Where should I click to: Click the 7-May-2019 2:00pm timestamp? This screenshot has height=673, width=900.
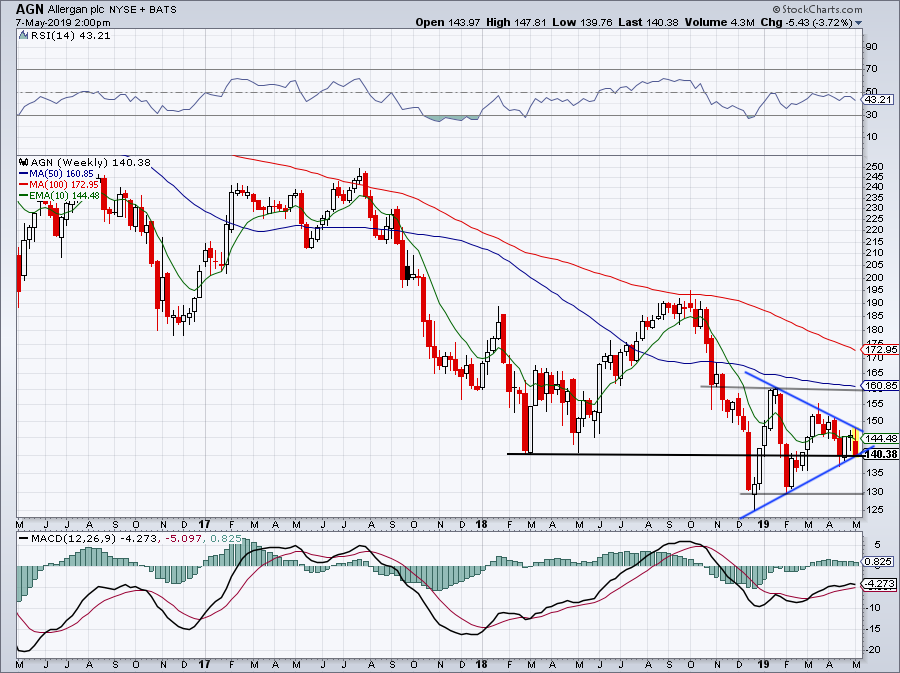63,23
